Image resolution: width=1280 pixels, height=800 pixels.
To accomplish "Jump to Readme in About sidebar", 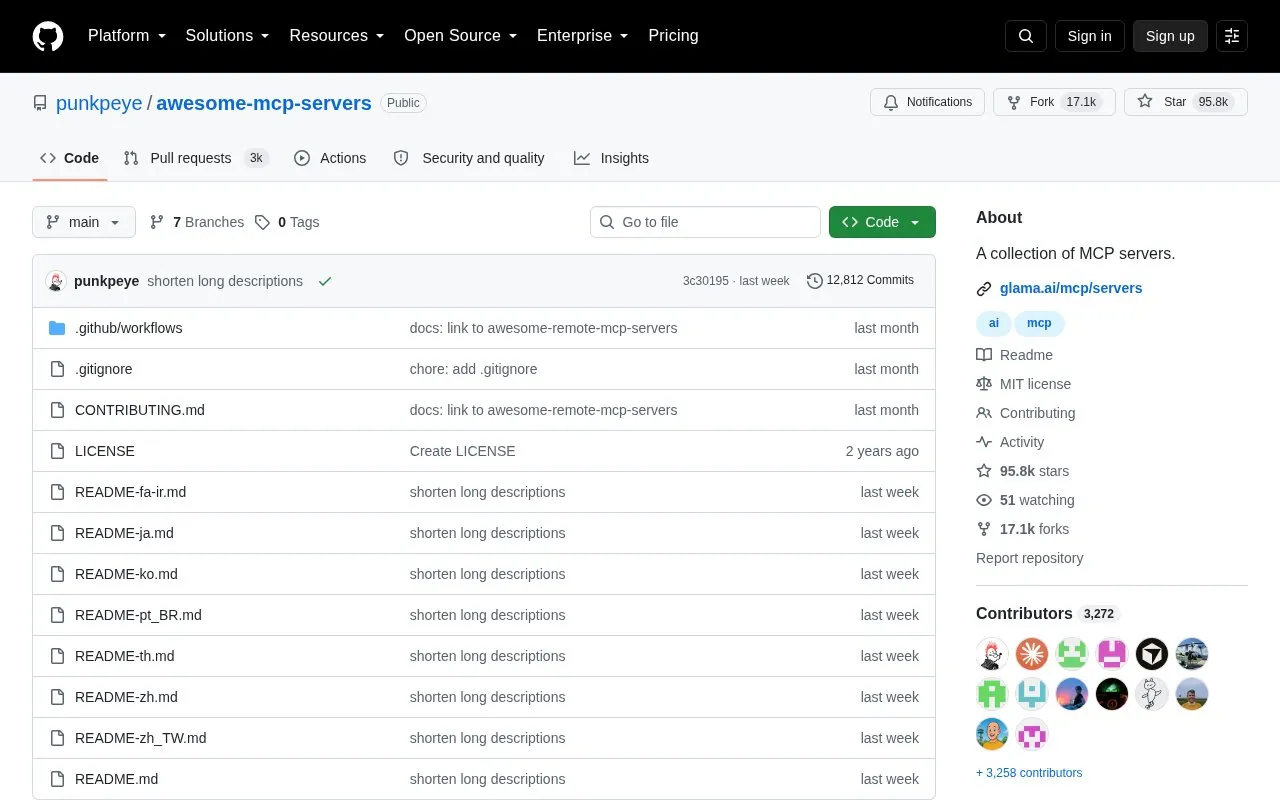I will (x=1014, y=355).
